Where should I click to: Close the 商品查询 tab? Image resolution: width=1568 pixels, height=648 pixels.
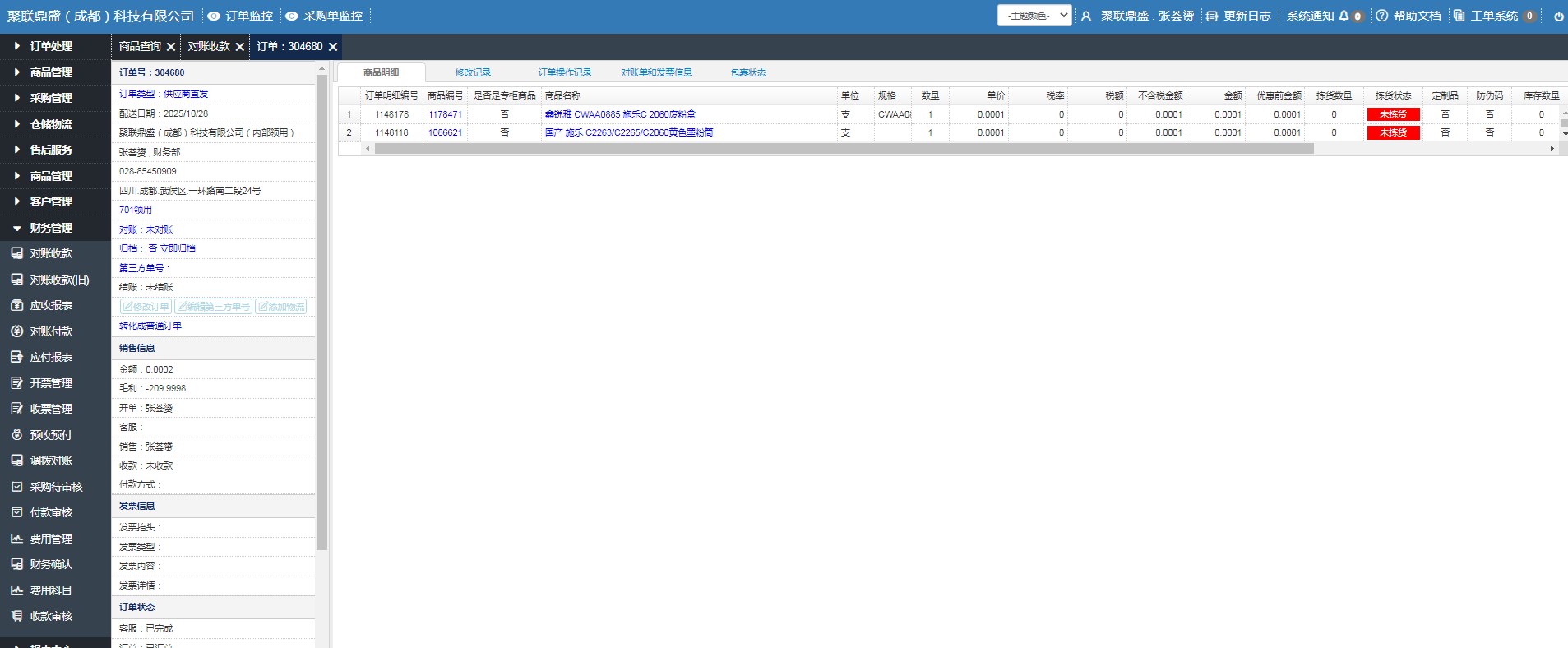coord(171,47)
